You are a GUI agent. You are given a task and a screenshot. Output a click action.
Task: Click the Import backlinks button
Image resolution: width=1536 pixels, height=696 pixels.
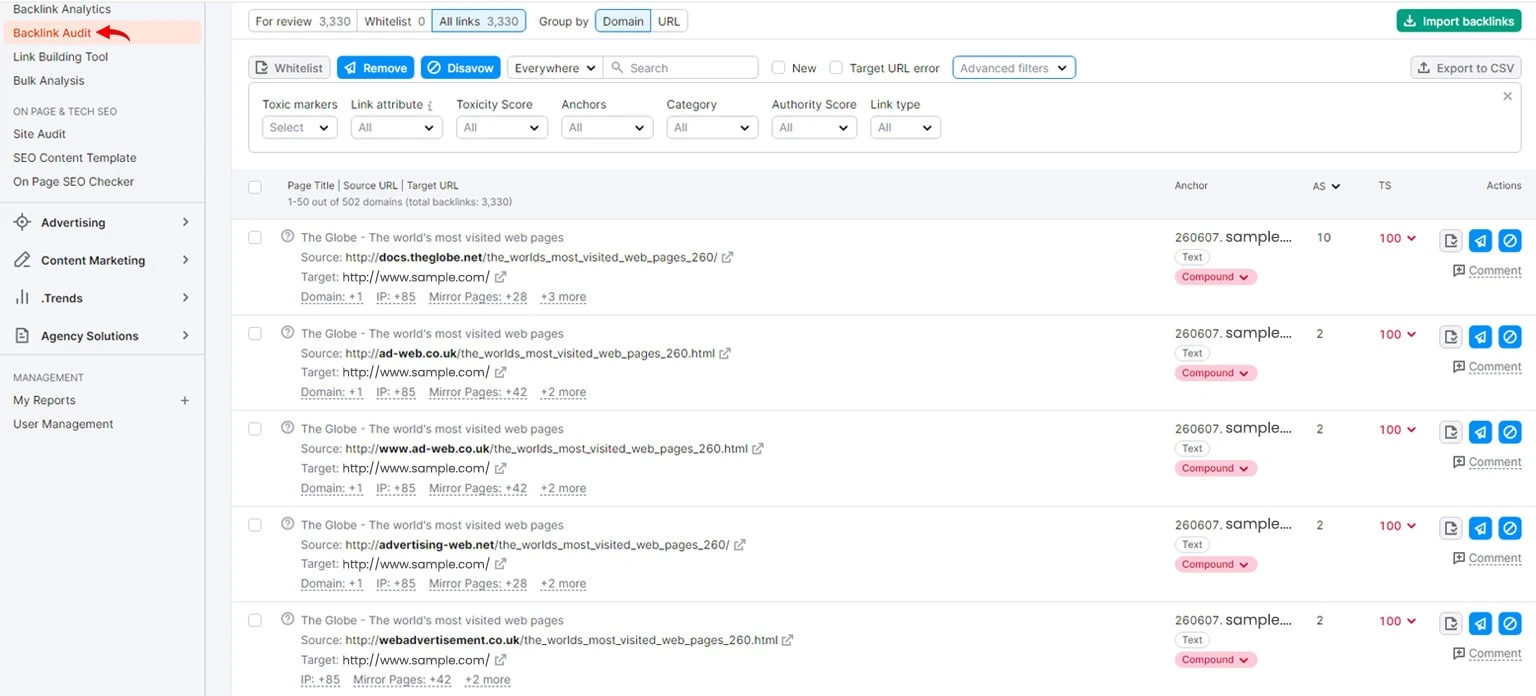[x=1459, y=21]
